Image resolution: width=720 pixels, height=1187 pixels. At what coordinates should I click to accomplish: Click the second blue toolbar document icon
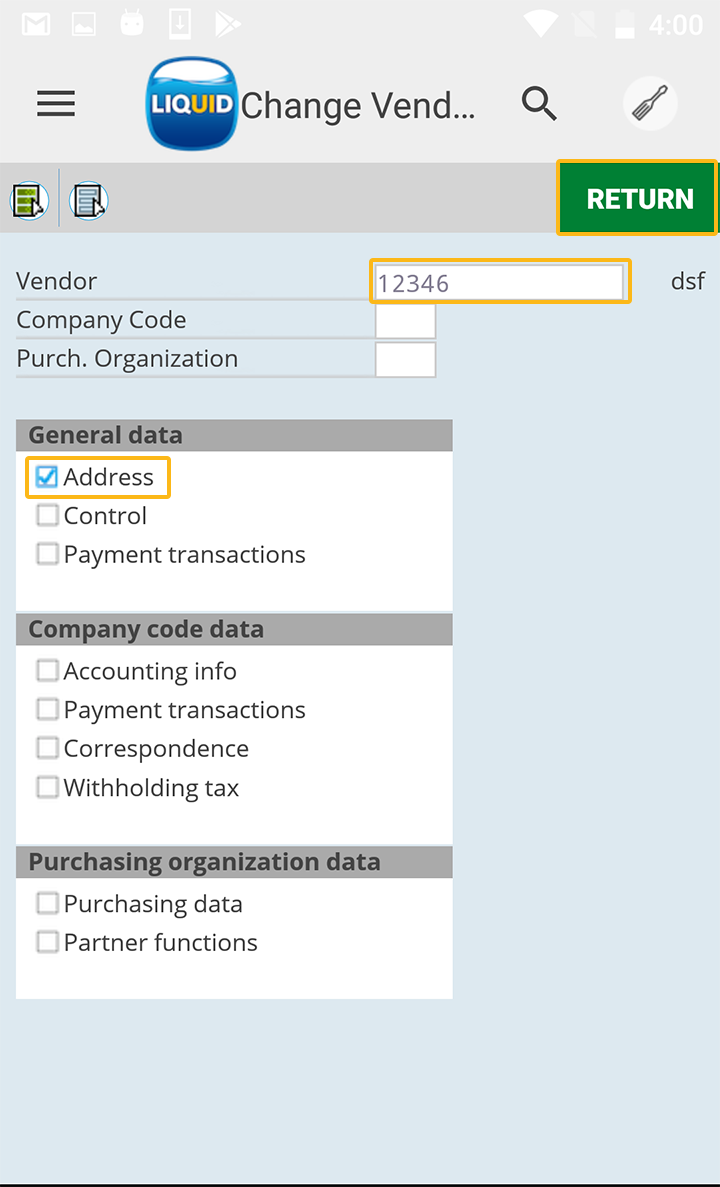coord(89,200)
